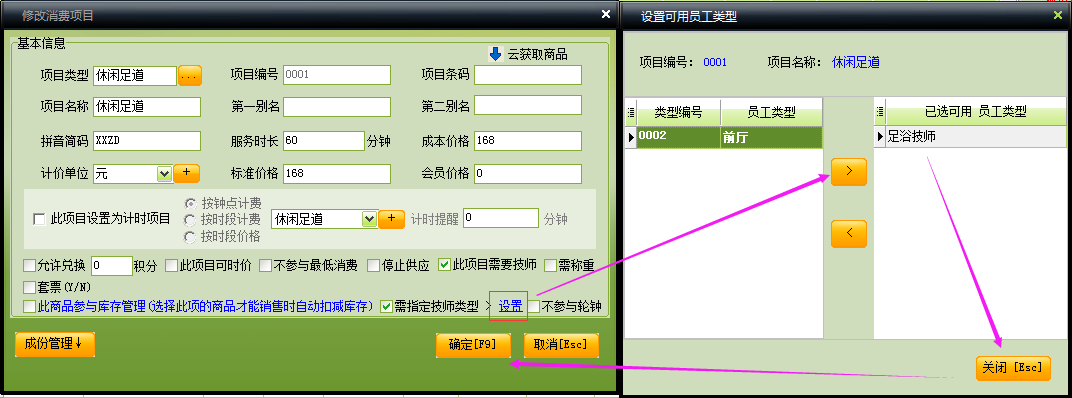Uncheck 此项目需要技师 checkbox
The height and width of the screenshot is (398, 1072).
click(444, 265)
